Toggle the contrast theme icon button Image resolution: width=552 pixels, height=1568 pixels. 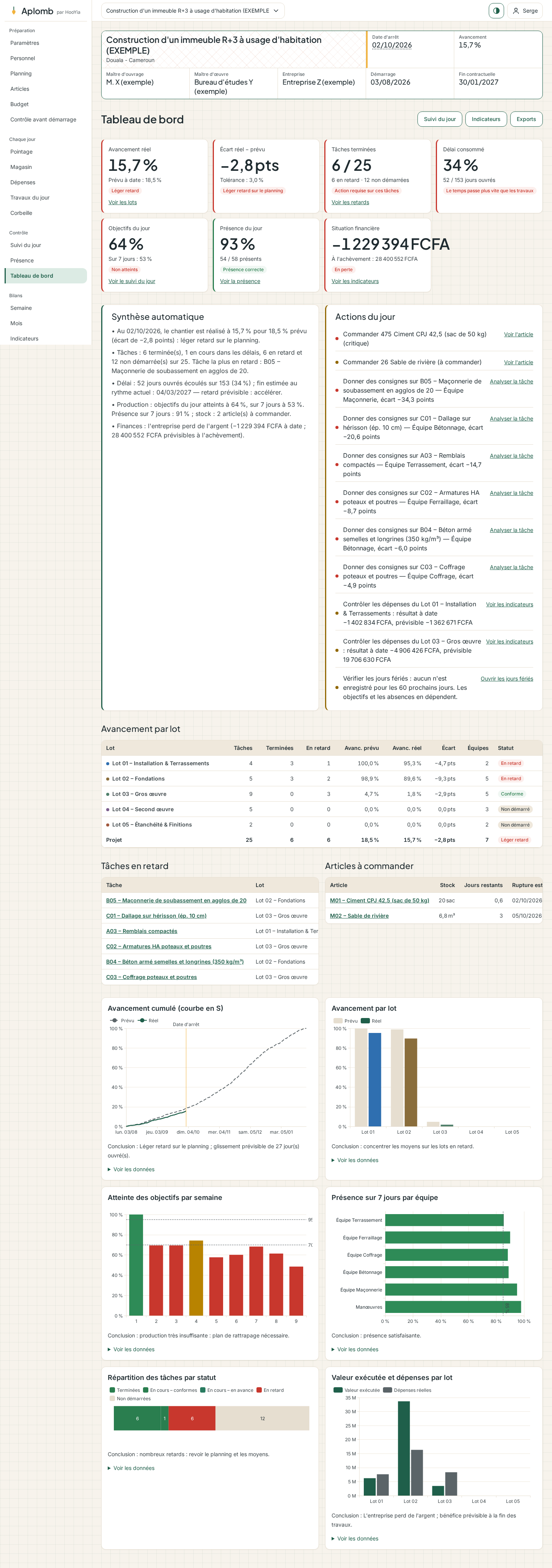[496, 11]
